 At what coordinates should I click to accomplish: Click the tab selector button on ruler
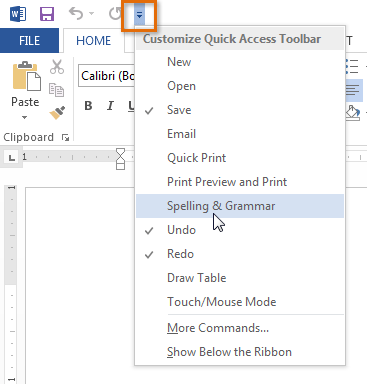(x=12, y=157)
